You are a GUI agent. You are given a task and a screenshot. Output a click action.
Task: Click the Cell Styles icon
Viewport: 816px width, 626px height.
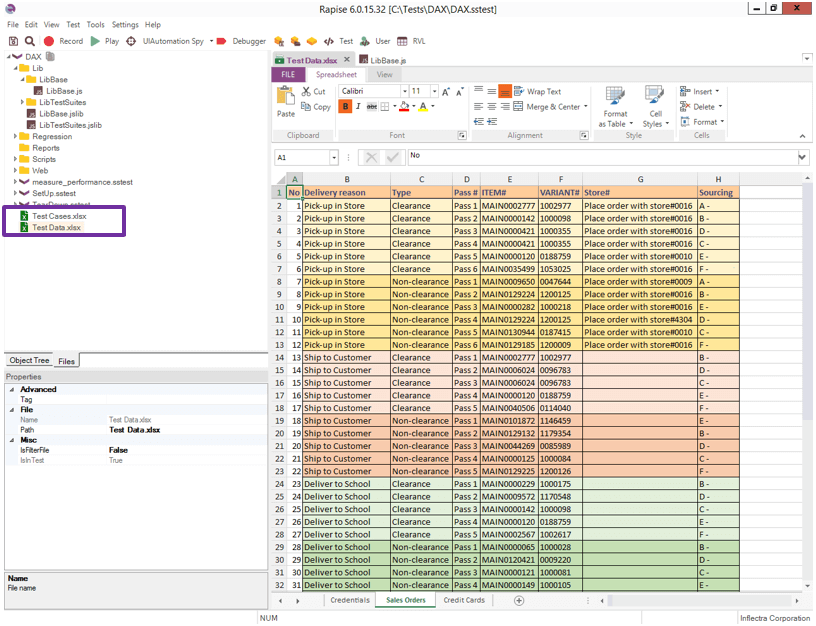(x=654, y=96)
